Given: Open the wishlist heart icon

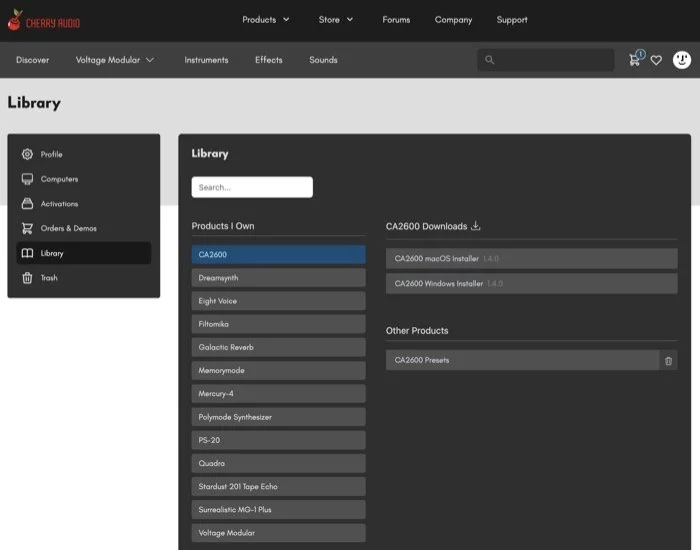Looking at the screenshot, I should pos(656,60).
